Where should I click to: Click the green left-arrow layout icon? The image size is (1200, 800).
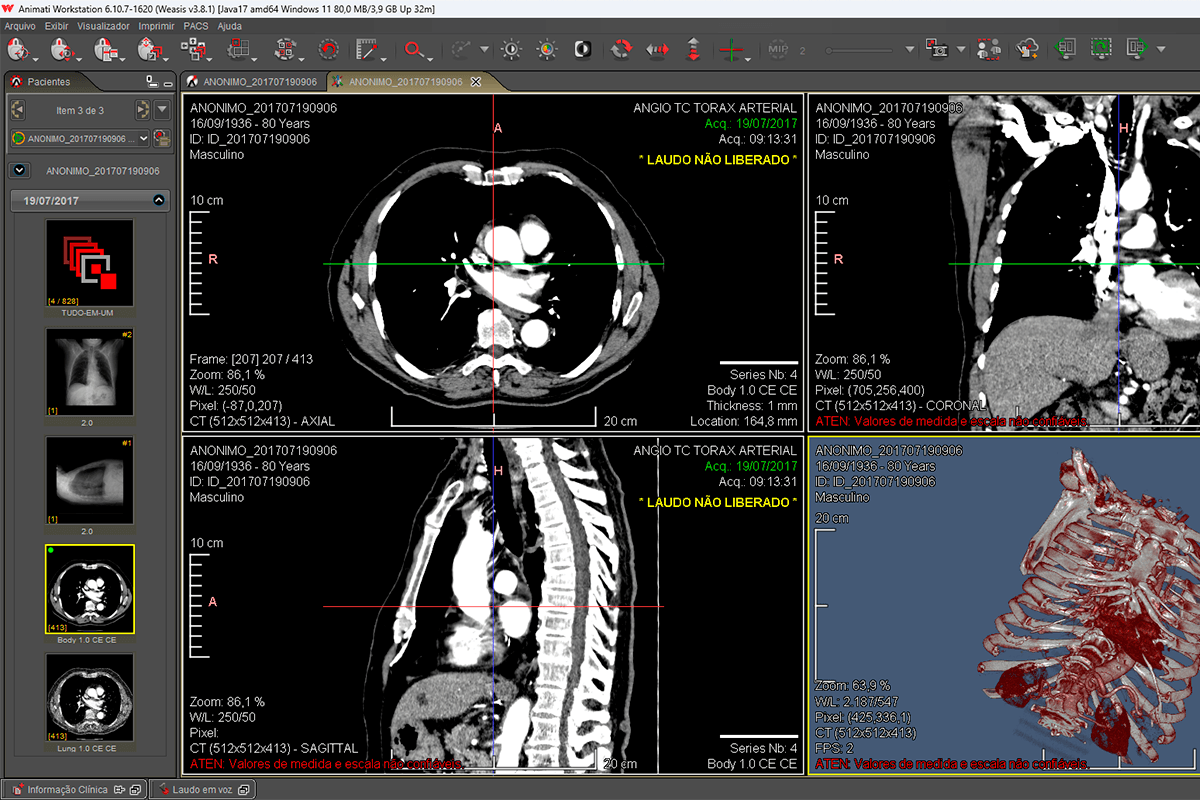(x=1066, y=48)
